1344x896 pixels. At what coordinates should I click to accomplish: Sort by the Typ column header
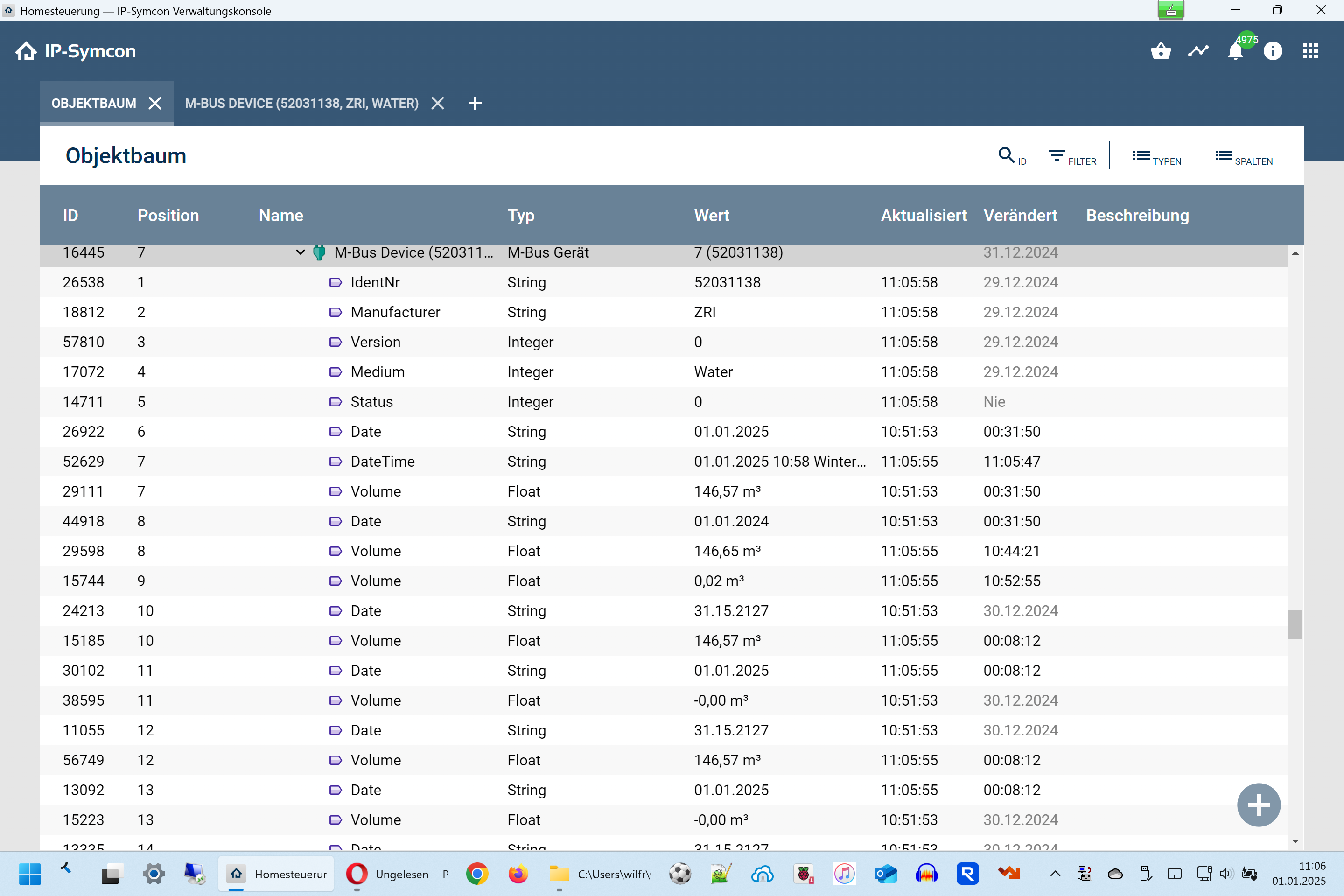(x=521, y=216)
